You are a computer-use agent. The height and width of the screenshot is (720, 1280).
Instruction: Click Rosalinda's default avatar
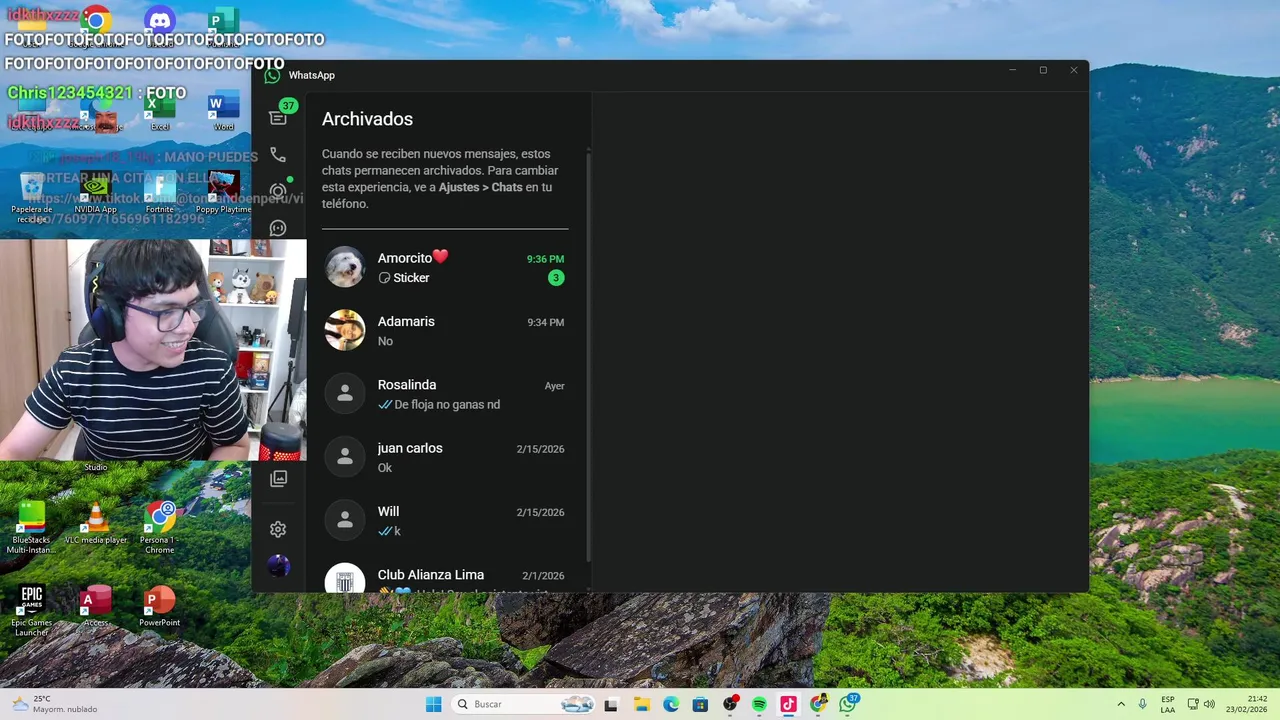345,394
